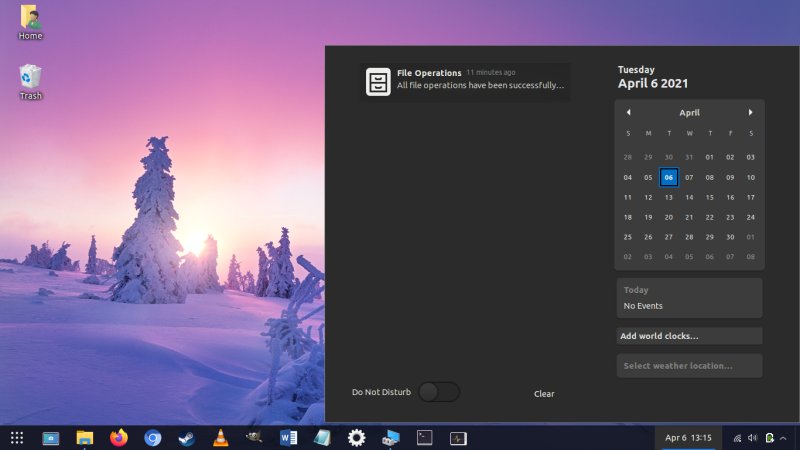This screenshot has width=800, height=450.
Task: Select April 15 in calendar
Action: 709,197
